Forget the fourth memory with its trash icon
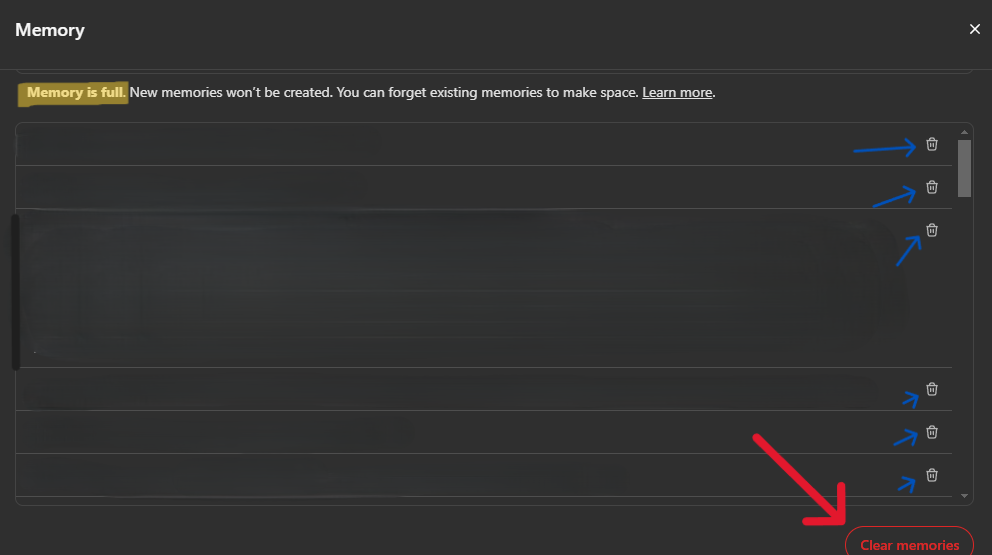 click(932, 389)
